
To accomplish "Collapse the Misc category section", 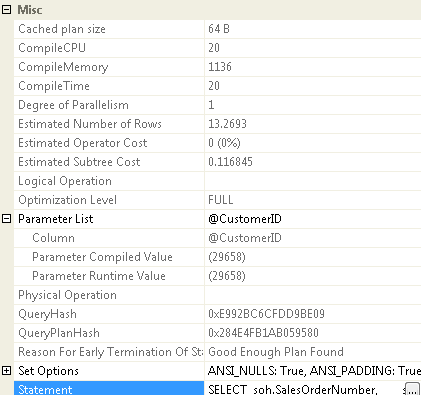I will click(6, 10).
